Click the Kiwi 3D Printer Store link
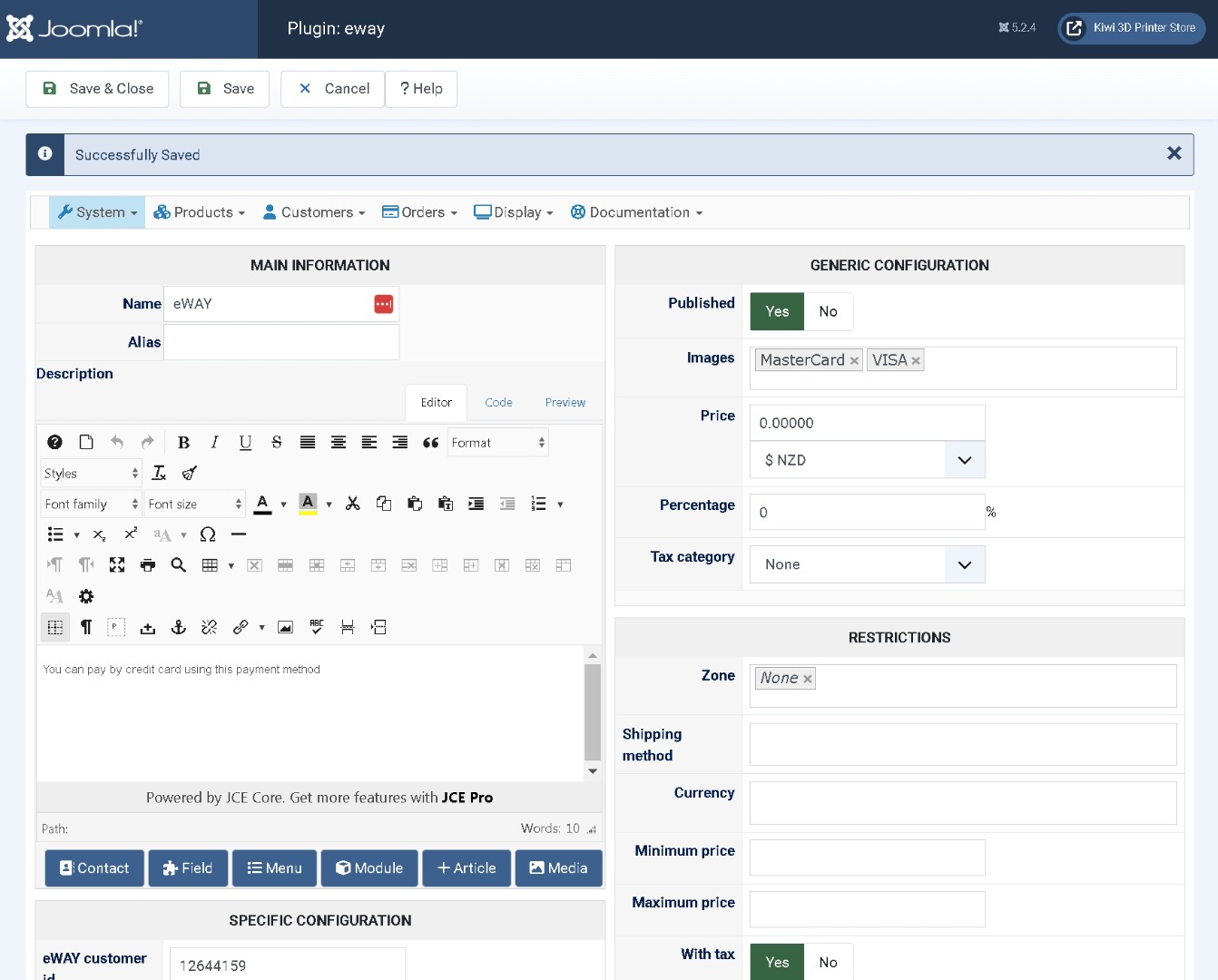Viewport: 1218px width, 980px height. coord(1131,28)
